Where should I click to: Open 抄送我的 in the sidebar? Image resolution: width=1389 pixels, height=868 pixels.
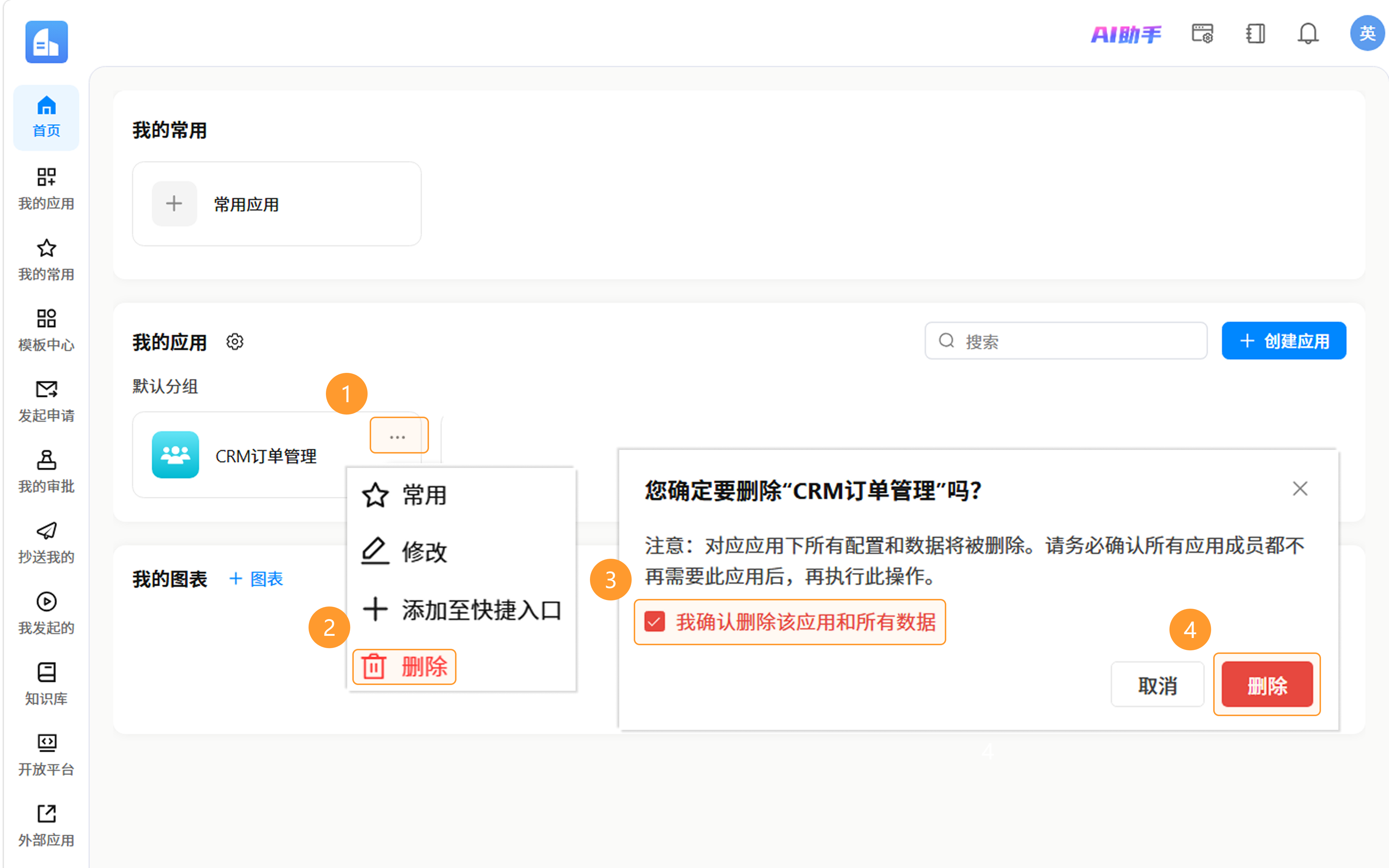point(47,542)
